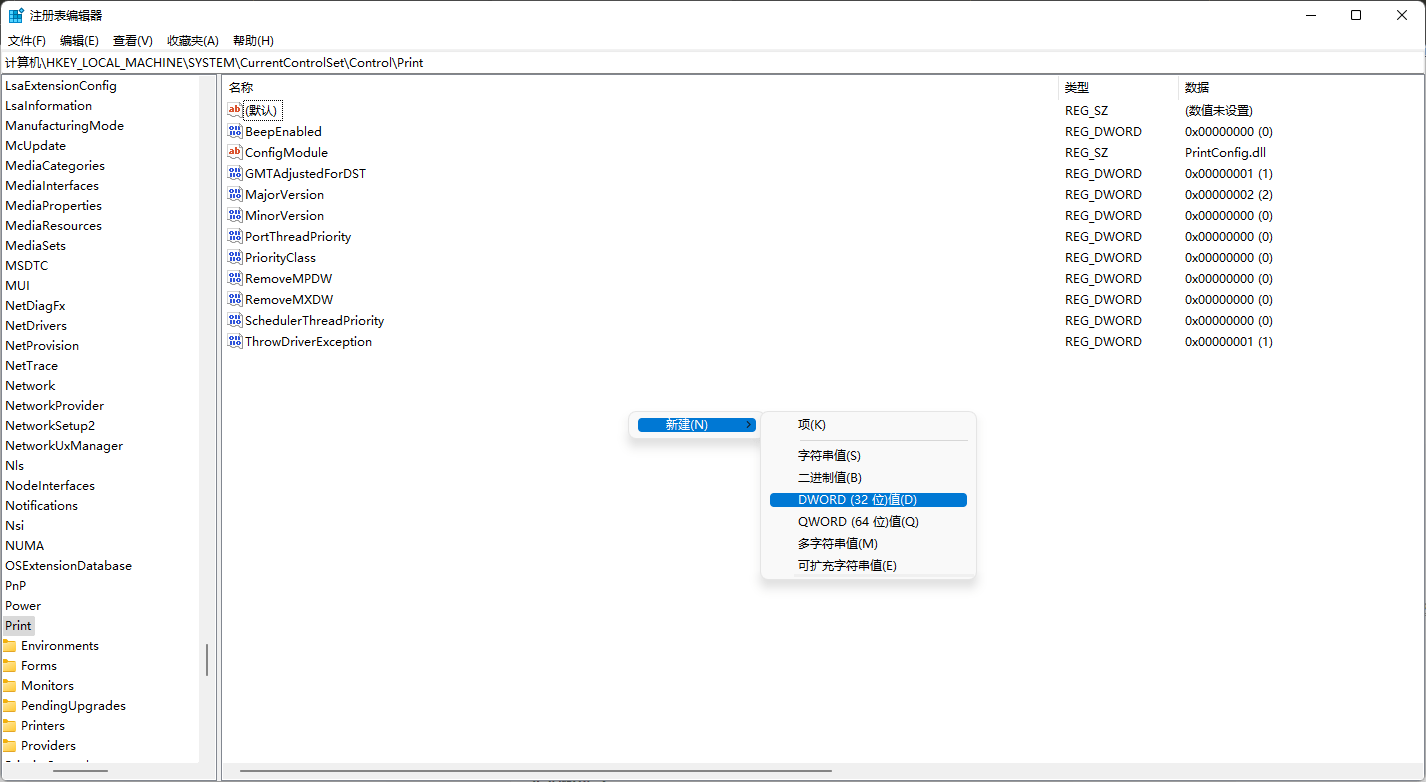Click REG_SZ type in ConfigModule row
1426x782 pixels.
click(x=1086, y=152)
